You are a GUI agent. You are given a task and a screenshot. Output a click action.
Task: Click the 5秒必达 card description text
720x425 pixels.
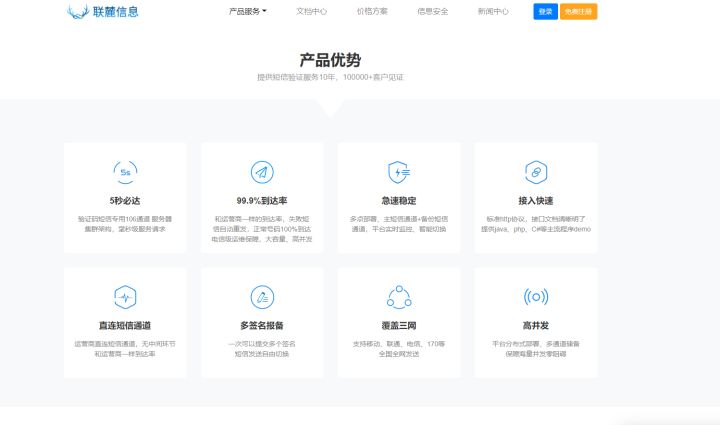click(125, 224)
